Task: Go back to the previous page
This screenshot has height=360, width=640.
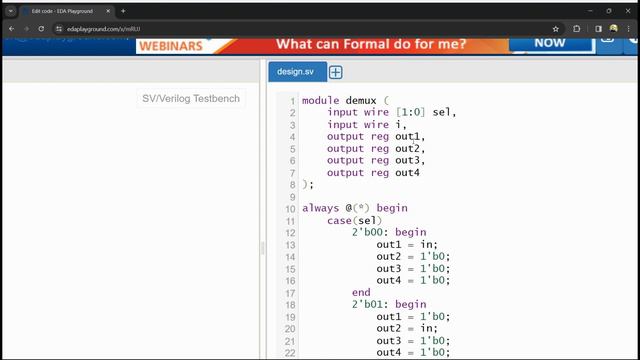Action: pyautogui.click(x=11, y=29)
